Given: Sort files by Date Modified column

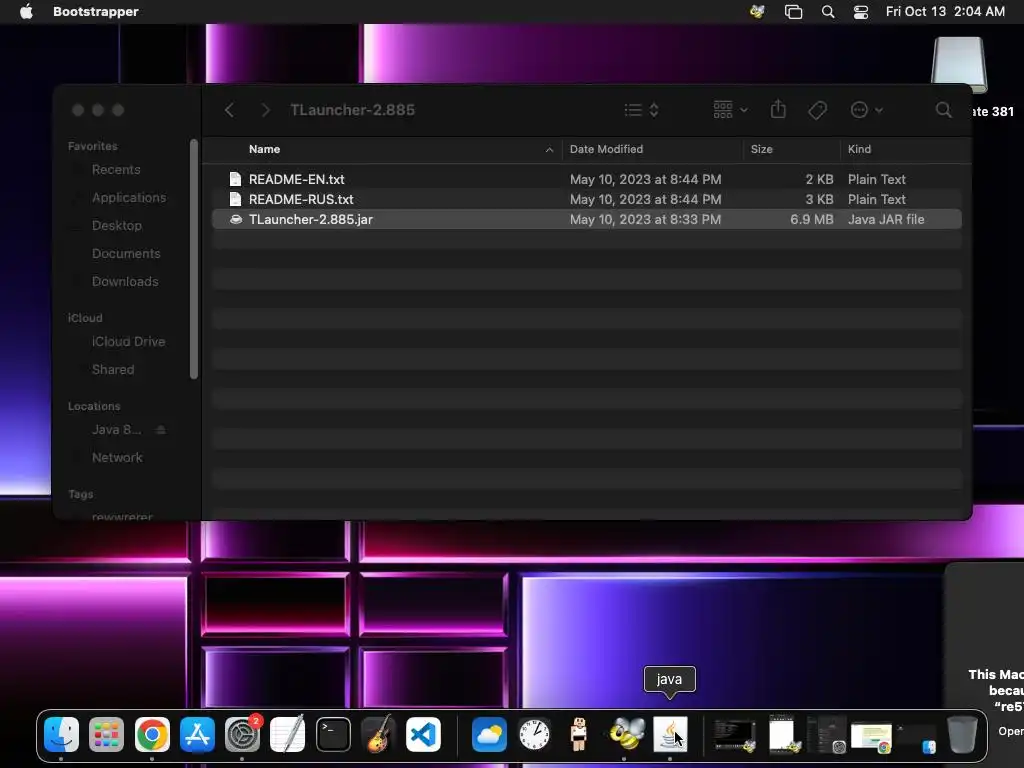Looking at the screenshot, I should click(606, 149).
